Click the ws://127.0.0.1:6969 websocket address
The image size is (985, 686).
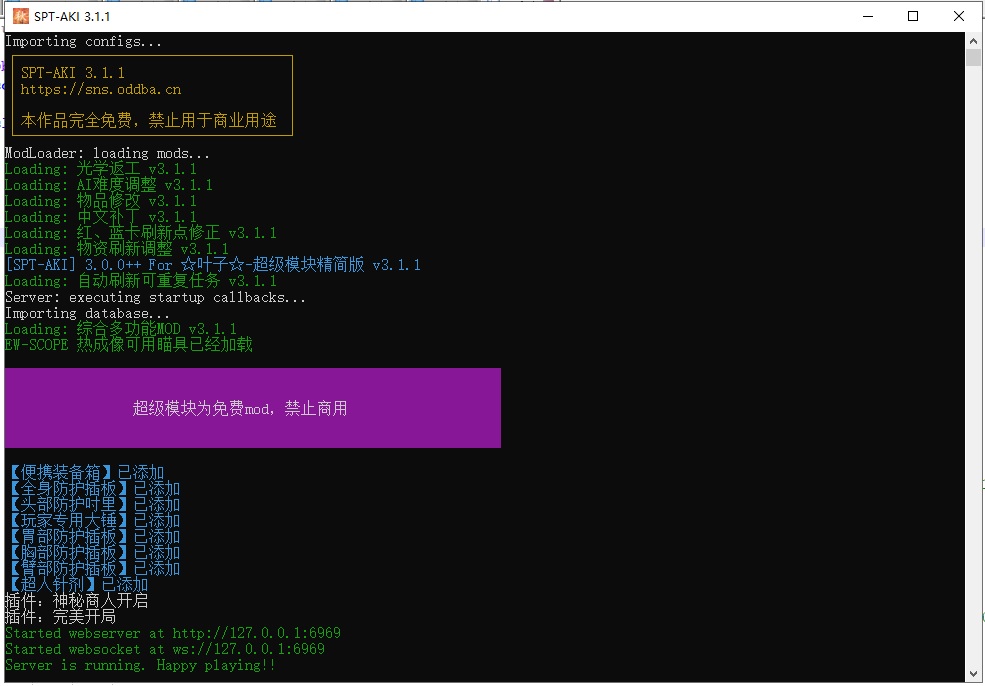coord(248,649)
